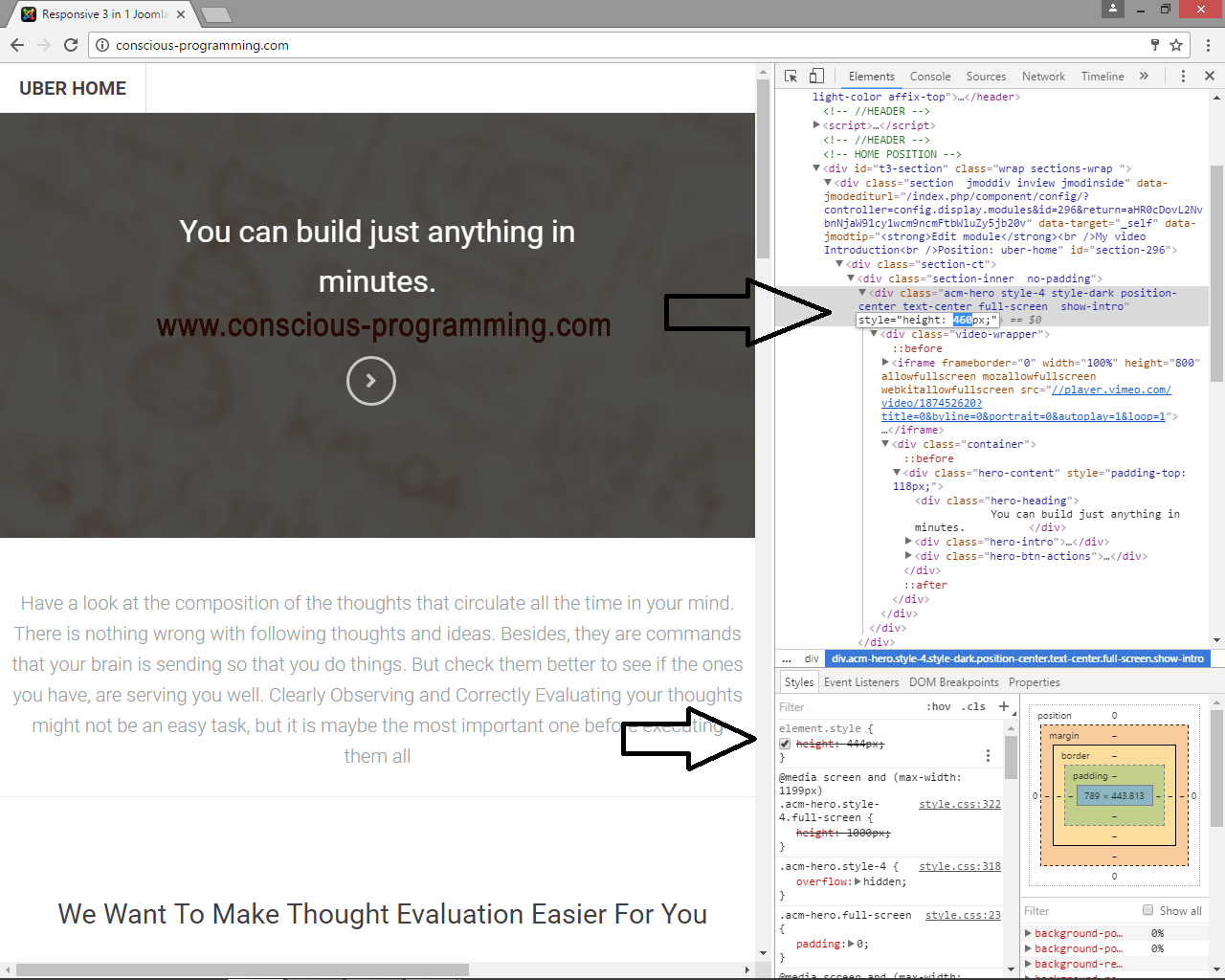Bookmark this page with the star icon

tap(1176, 45)
